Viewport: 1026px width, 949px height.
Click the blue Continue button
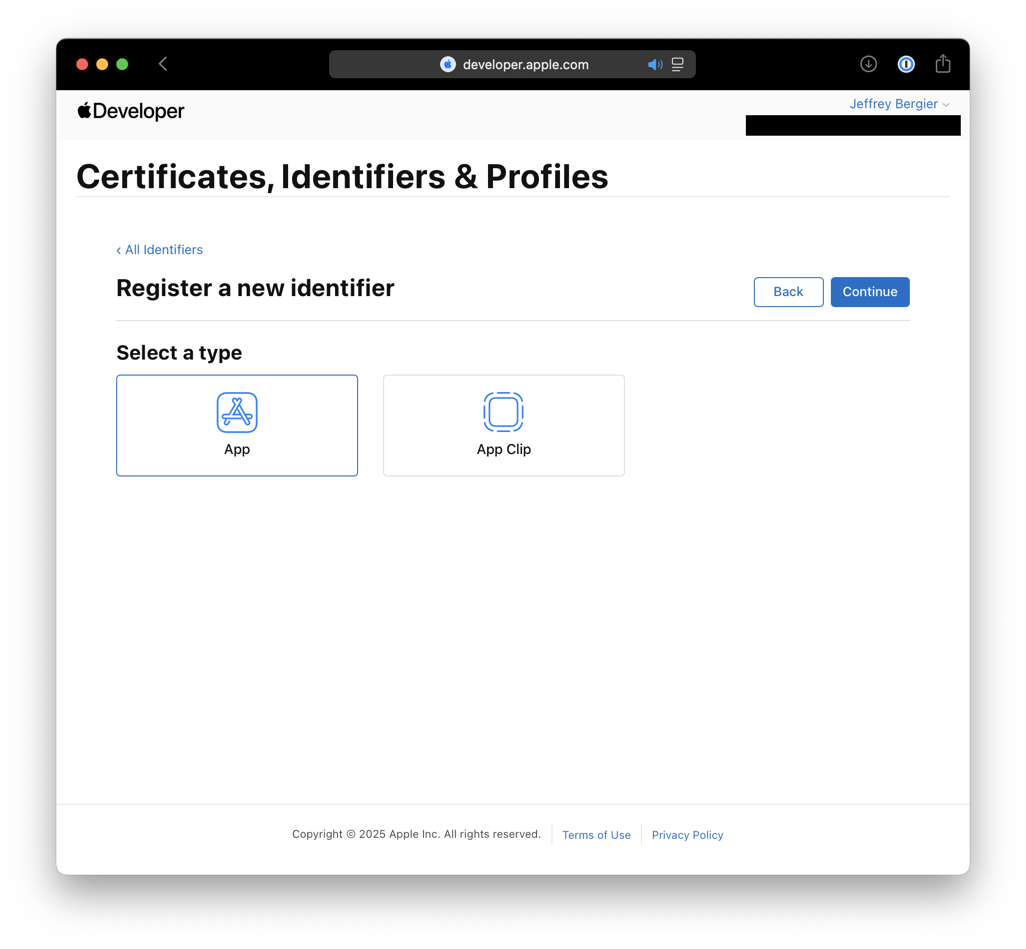(x=870, y=292)
